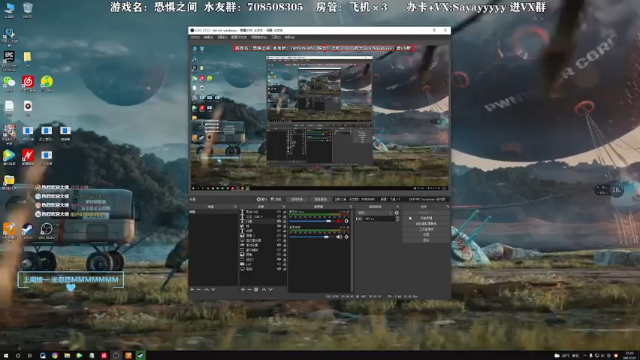Toggle lock icon of the highlighted source row

coord(284,221)
